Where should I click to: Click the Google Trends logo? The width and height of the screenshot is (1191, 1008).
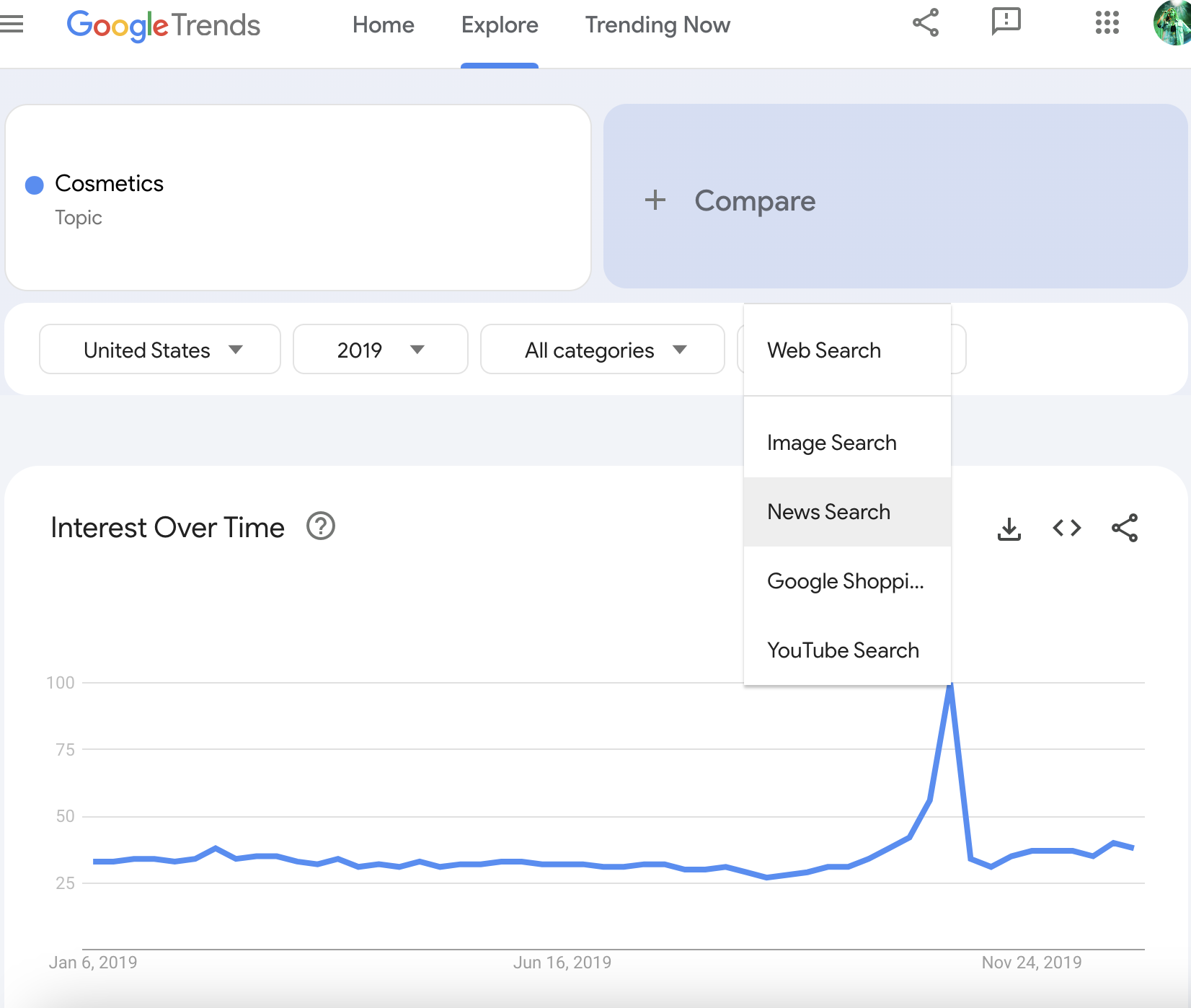[x=163, y=26]
